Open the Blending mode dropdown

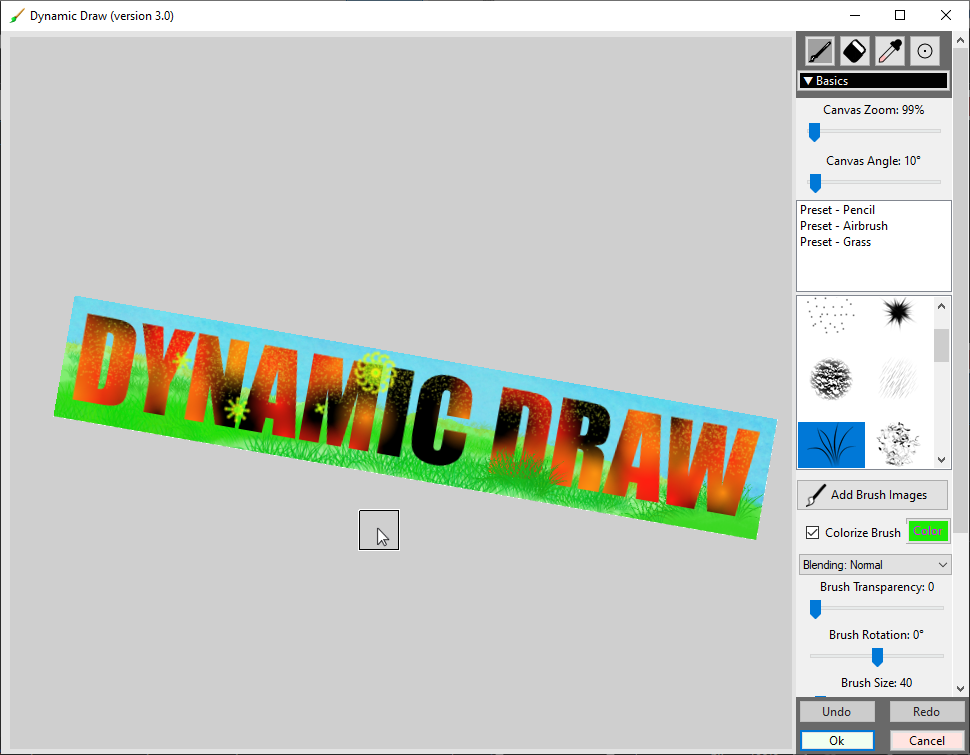pyautogui.click(x=874, y=564)
